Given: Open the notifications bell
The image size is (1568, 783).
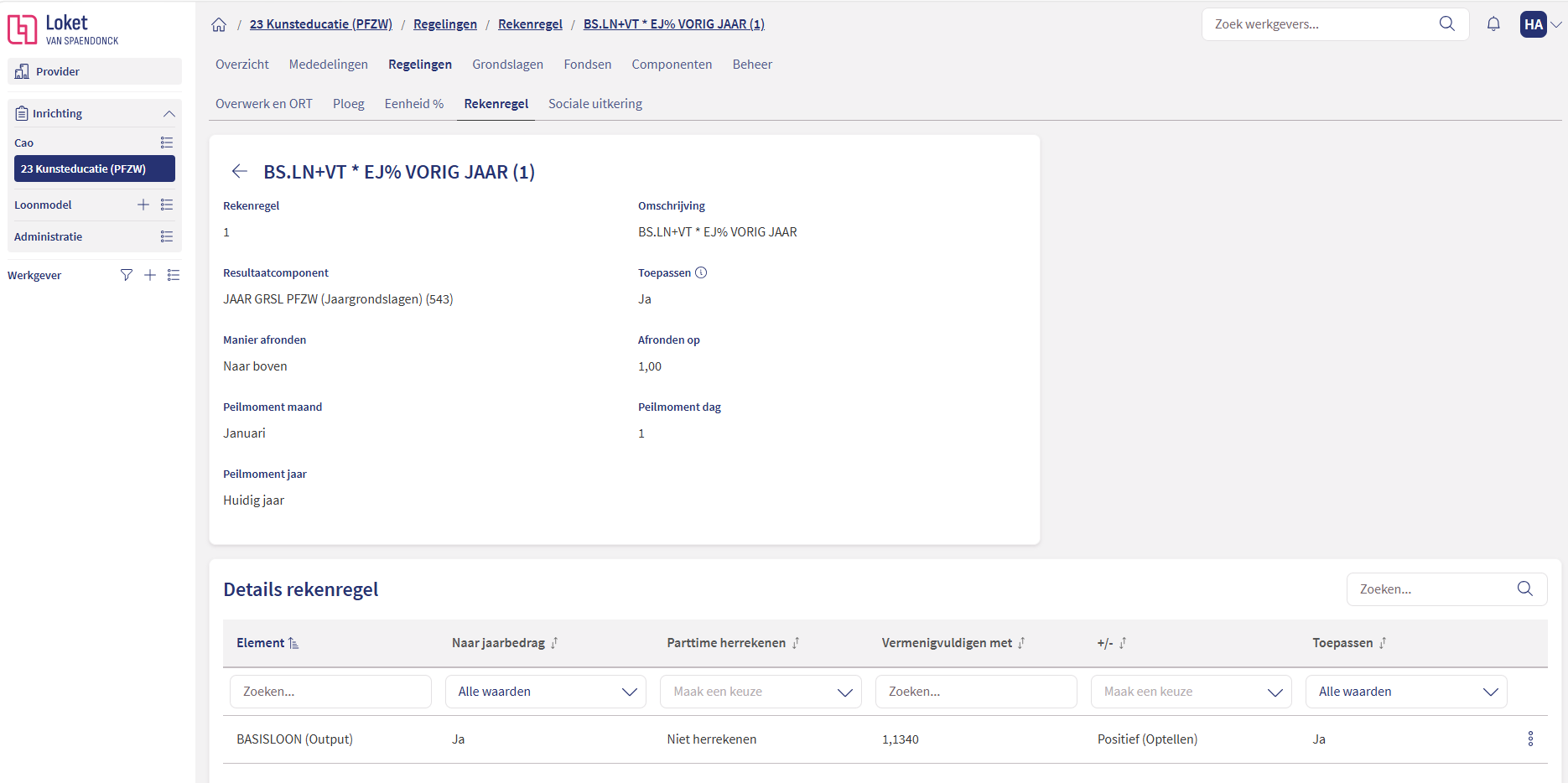Looking at the screenshot, I should 1493,24.
